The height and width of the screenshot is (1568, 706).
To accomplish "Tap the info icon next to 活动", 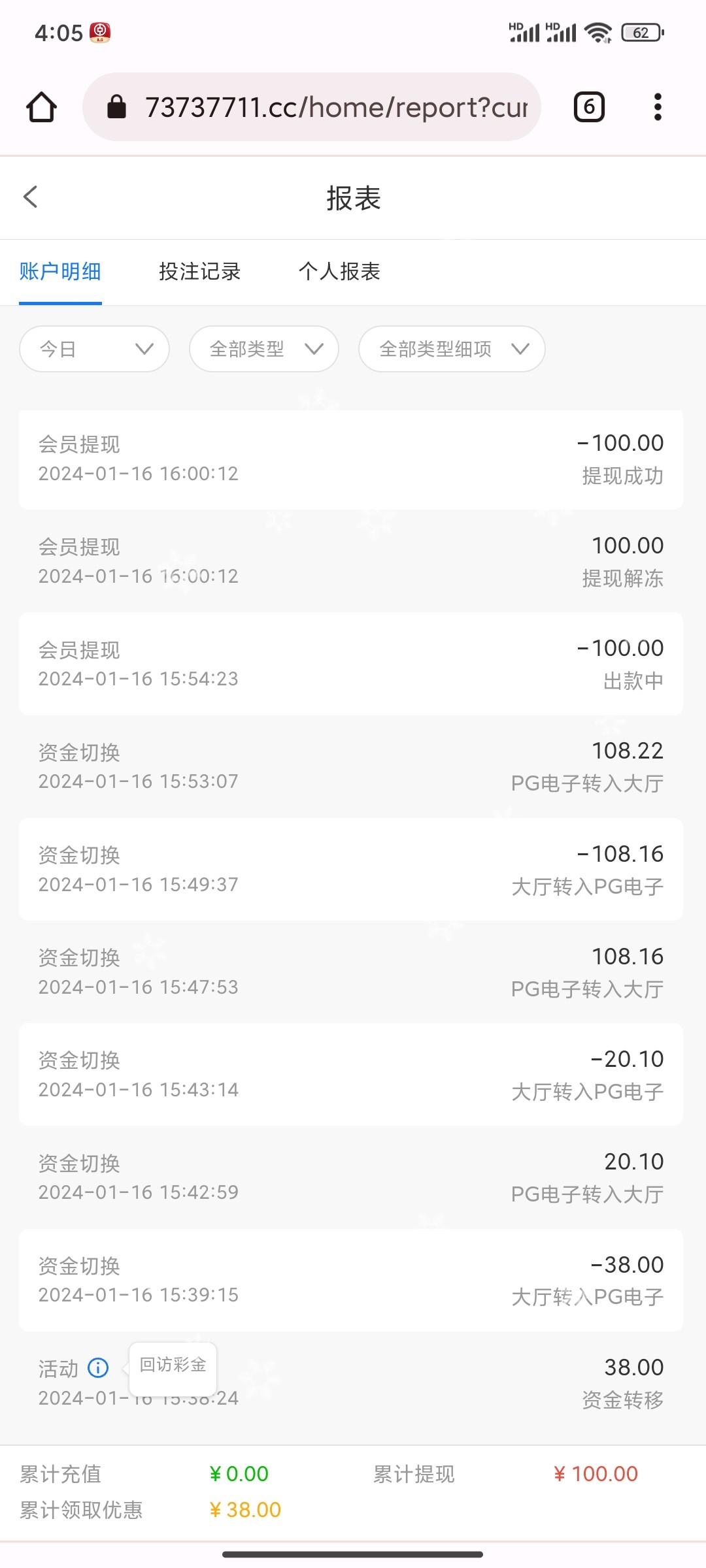I will pyautogui.click(x=98, y=1367).
